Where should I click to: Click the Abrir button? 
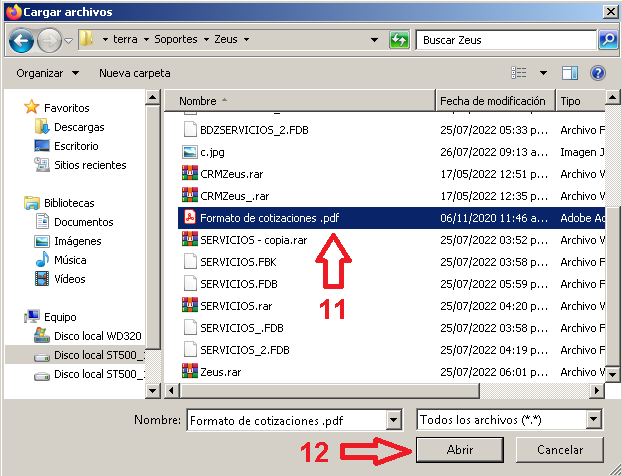[460, 450]
